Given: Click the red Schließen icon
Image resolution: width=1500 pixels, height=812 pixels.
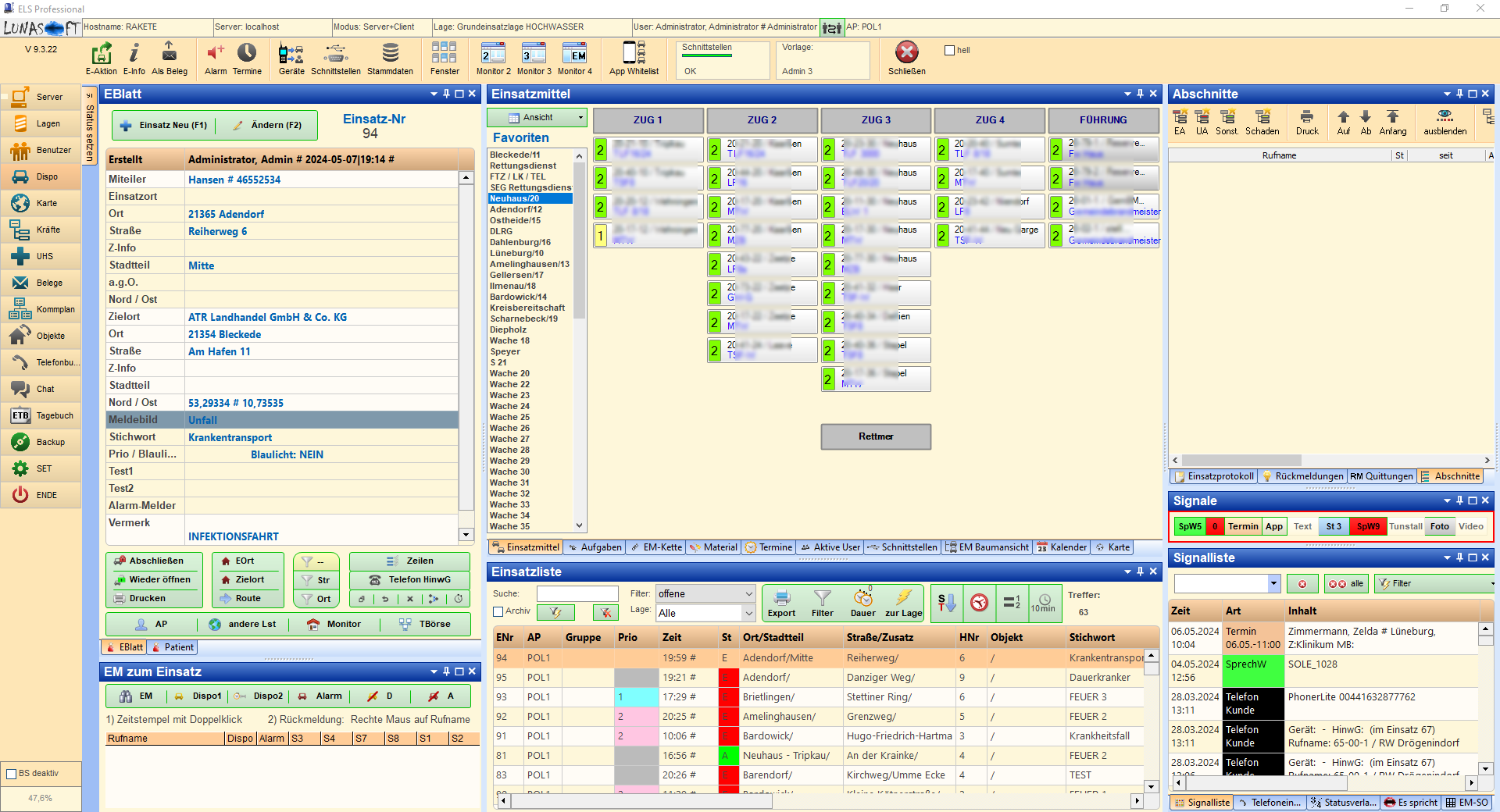Looking at the screenshot, I should tap(906, 53).
